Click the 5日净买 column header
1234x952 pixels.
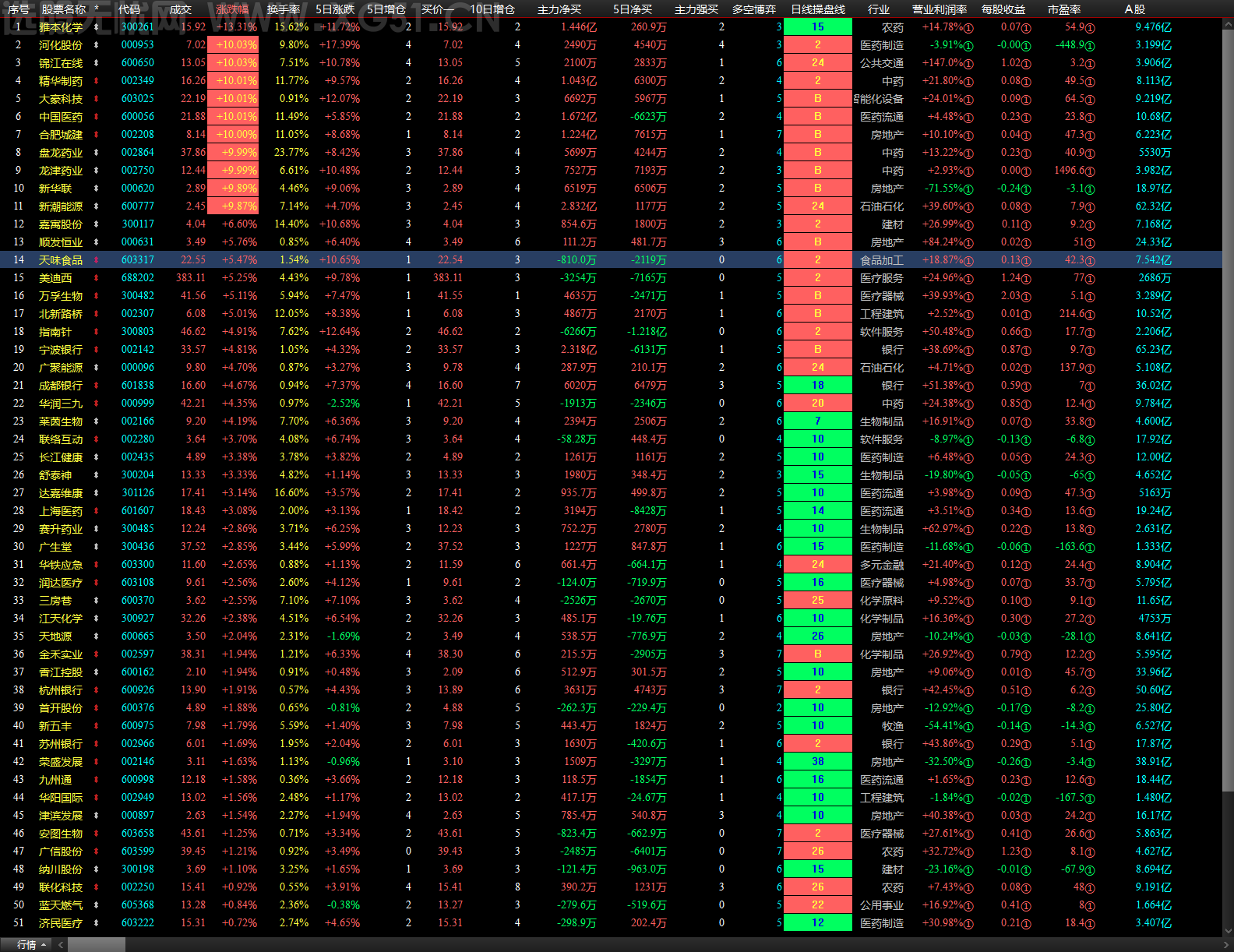(633, 9)
